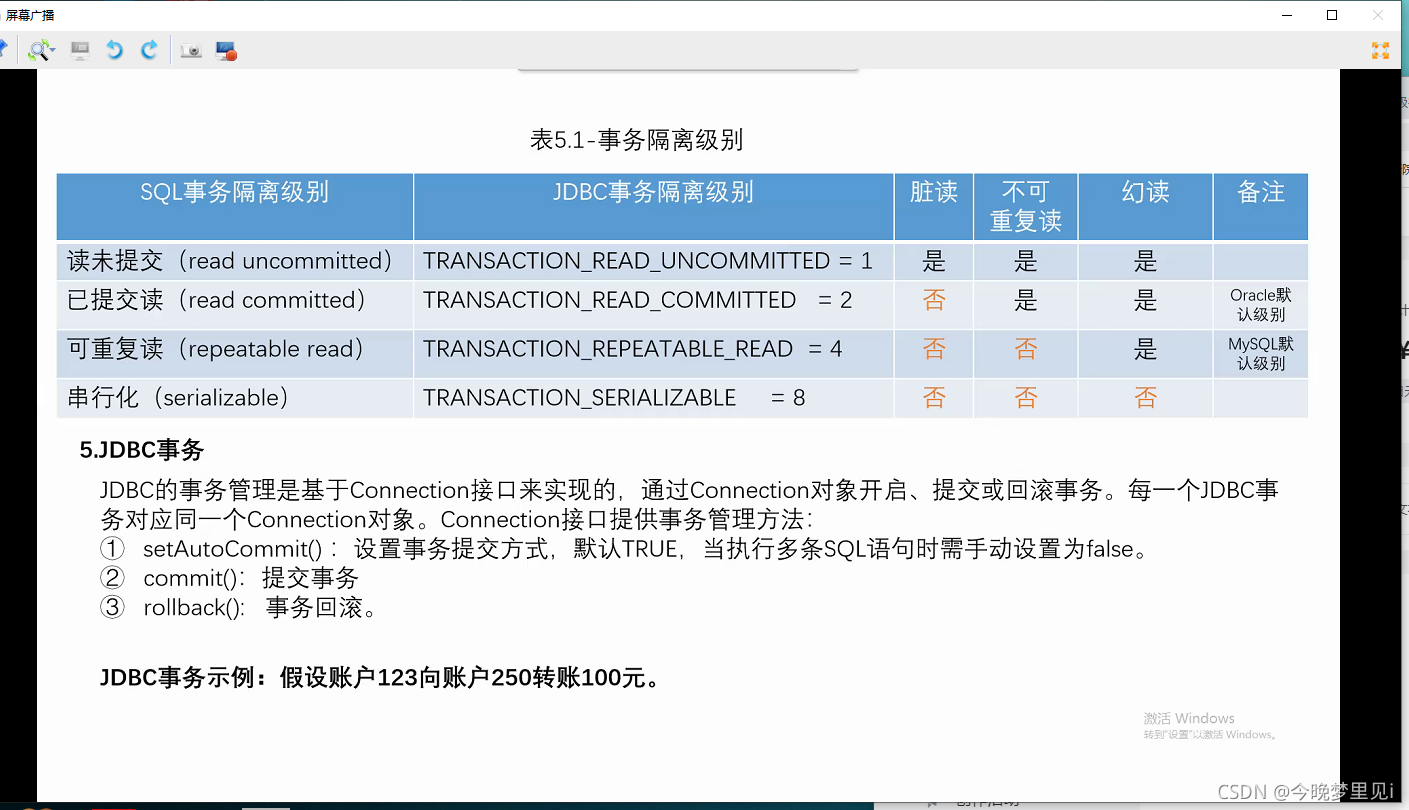Click 是 under 幻读 in repeatable read row
The image size is (1409, 810).
click(x=1146, y=349)
